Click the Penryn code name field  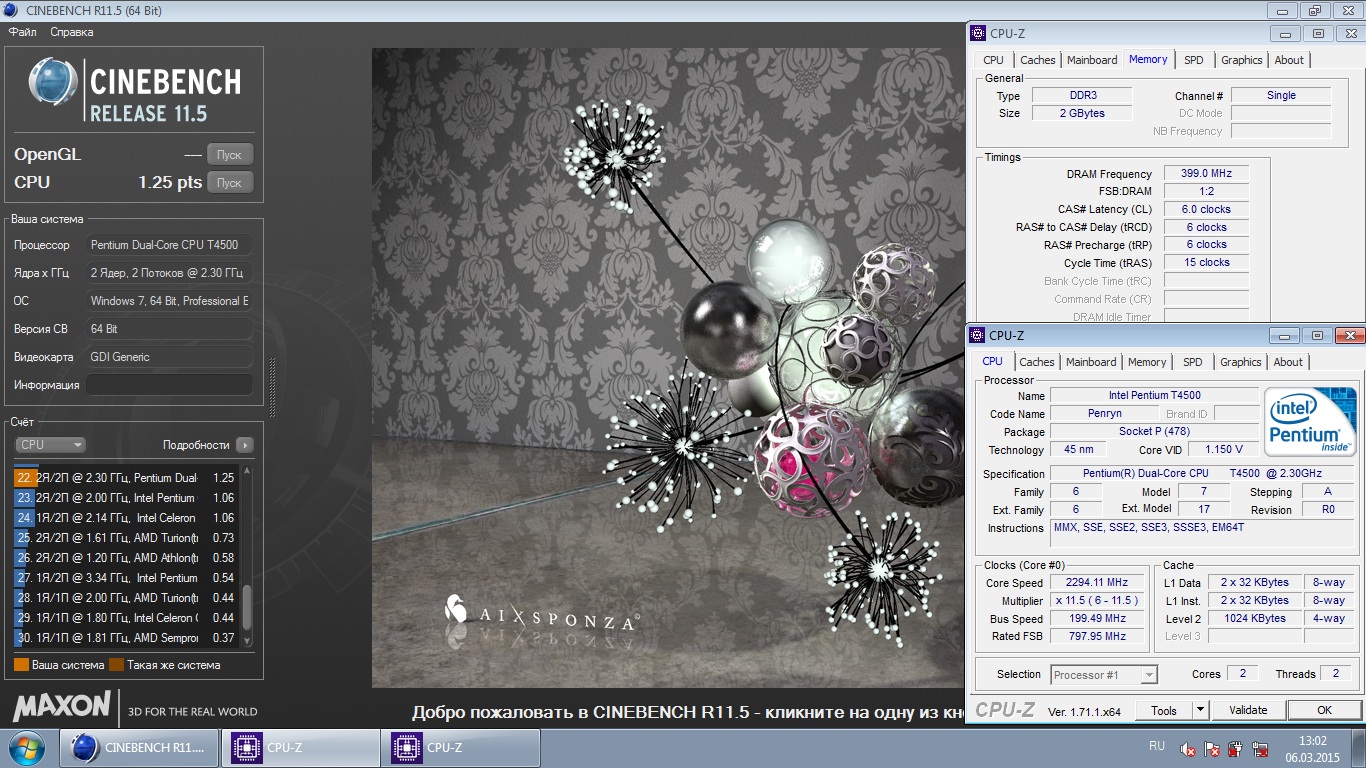click(x=1105, y=414)
